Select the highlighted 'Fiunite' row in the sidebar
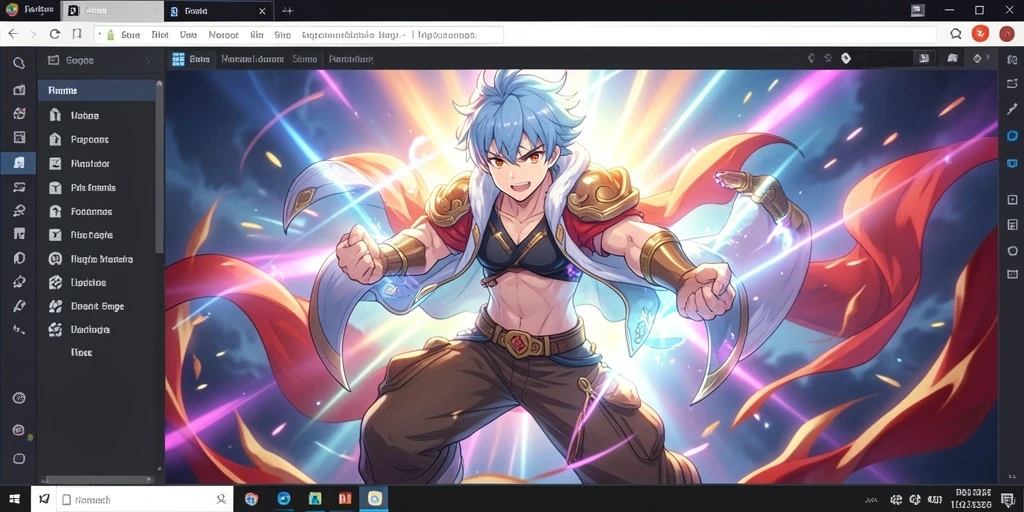This screenshot has width=1024, height=512. pos(96,91)
